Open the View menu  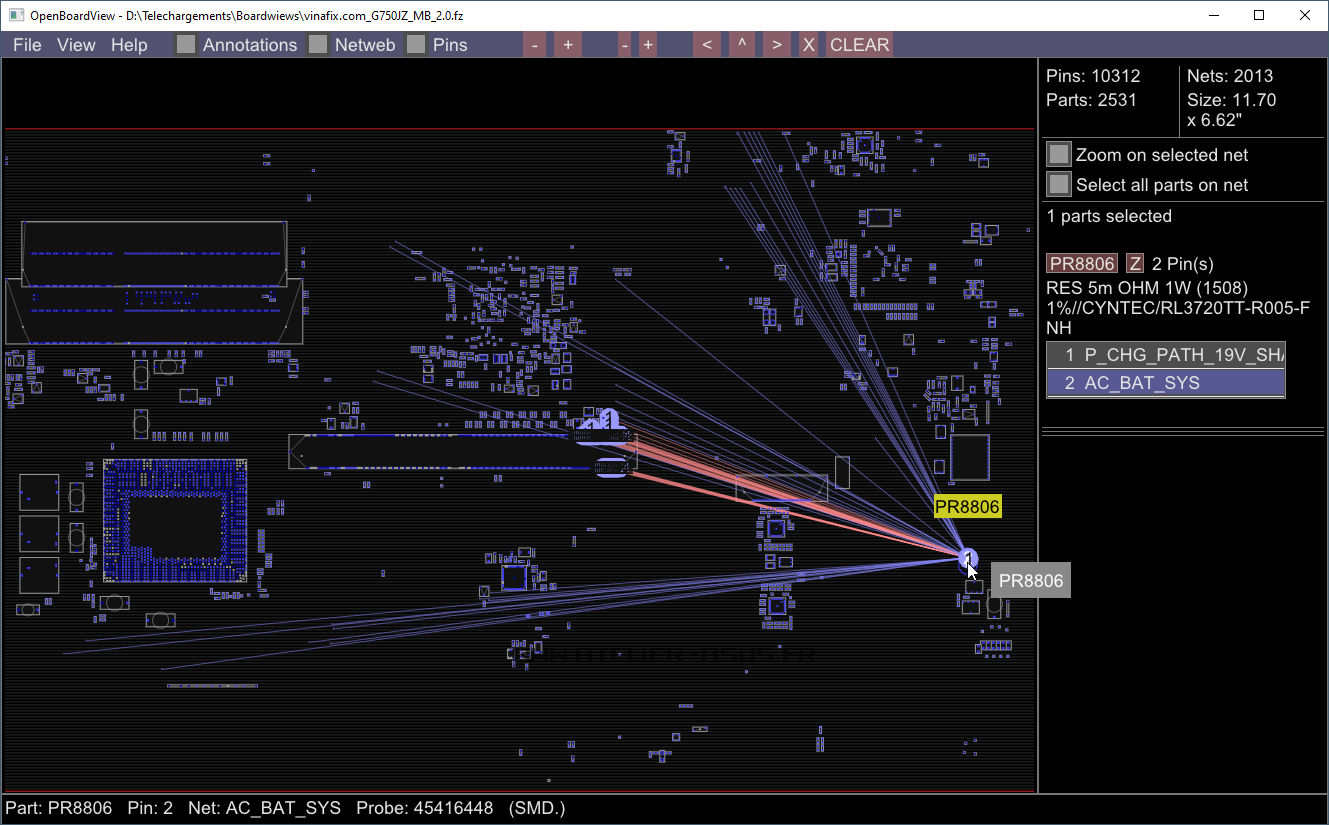click(x=76, y=45)
